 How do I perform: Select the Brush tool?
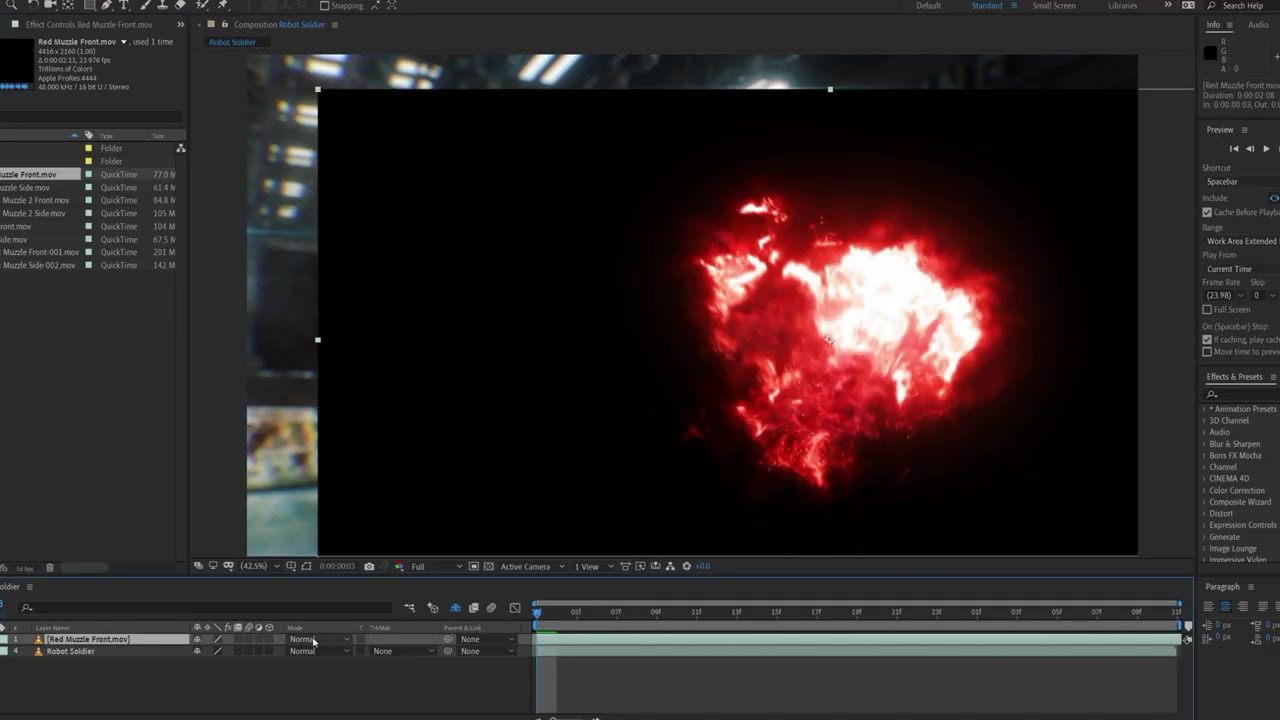click(x=144, y=5)
